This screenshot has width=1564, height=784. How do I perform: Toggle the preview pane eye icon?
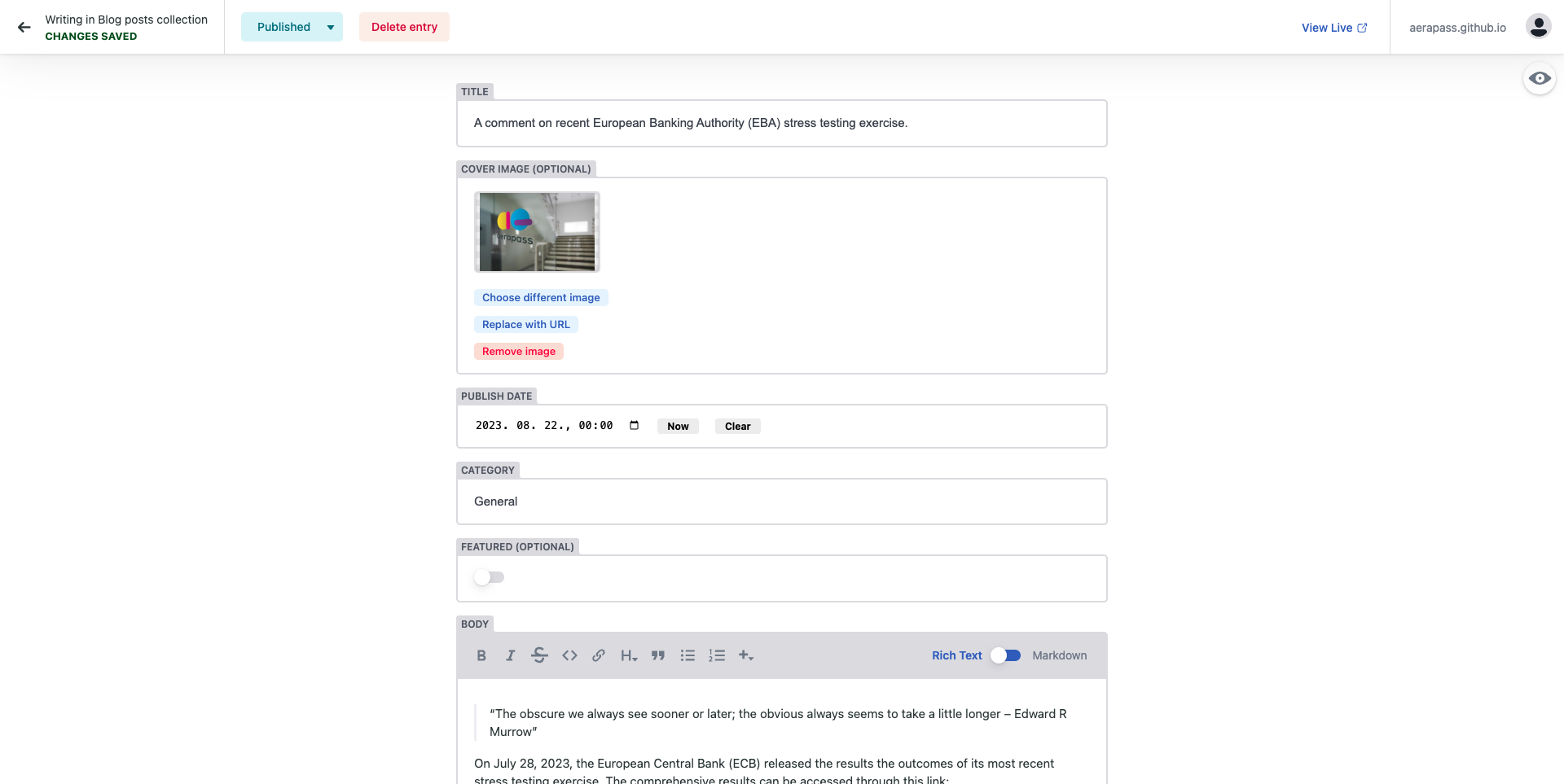pyautogui.click(x=1539, y=78)
